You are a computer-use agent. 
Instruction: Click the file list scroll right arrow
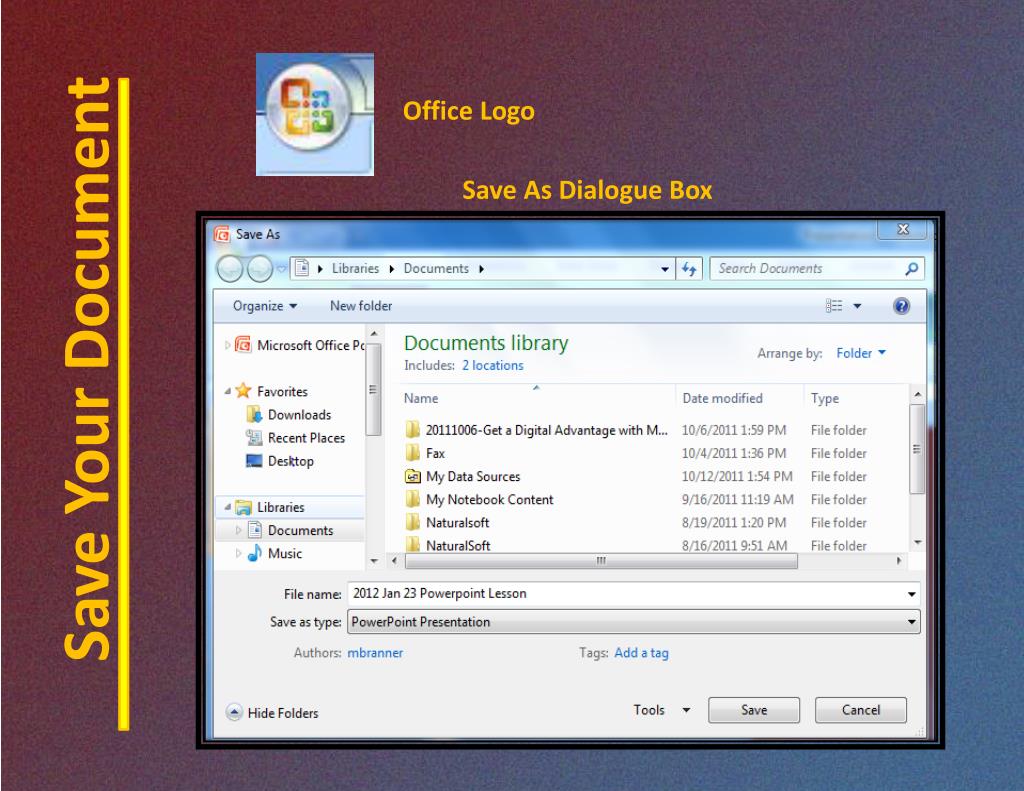(899, 560)
